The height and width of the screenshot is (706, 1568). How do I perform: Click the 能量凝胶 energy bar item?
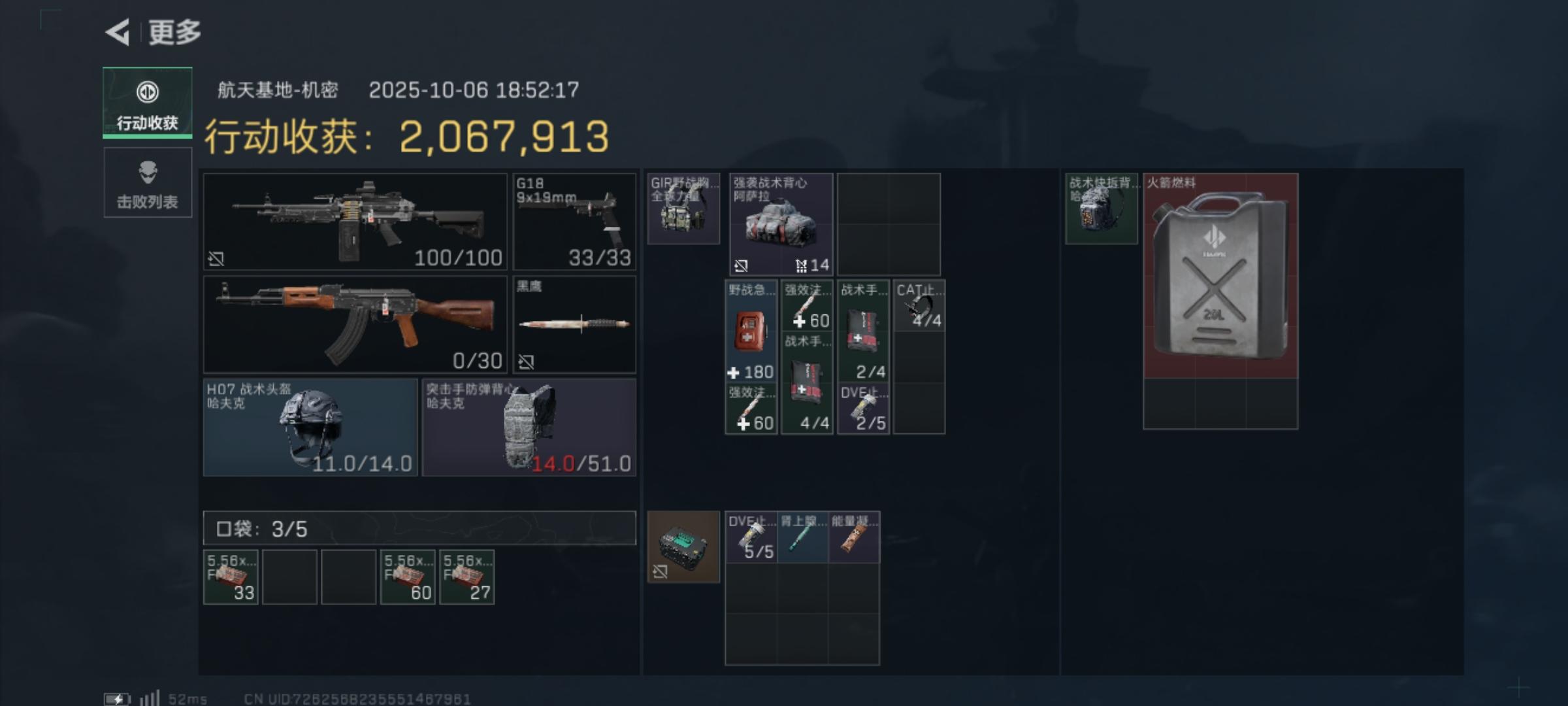855,537
